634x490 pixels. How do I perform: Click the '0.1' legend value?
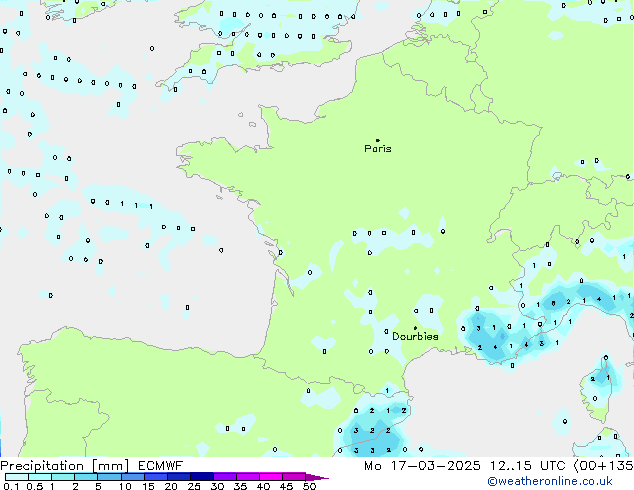tap(11, 486)
